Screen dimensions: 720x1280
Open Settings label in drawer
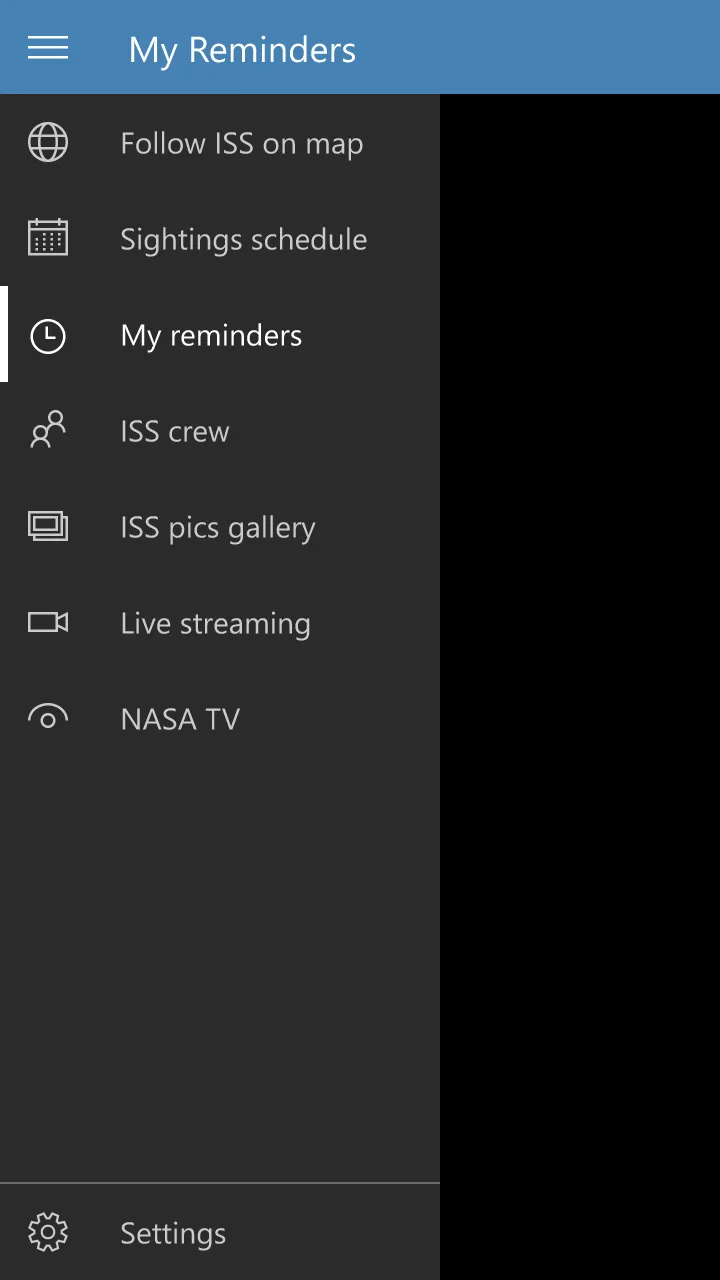pos(173,1234)
